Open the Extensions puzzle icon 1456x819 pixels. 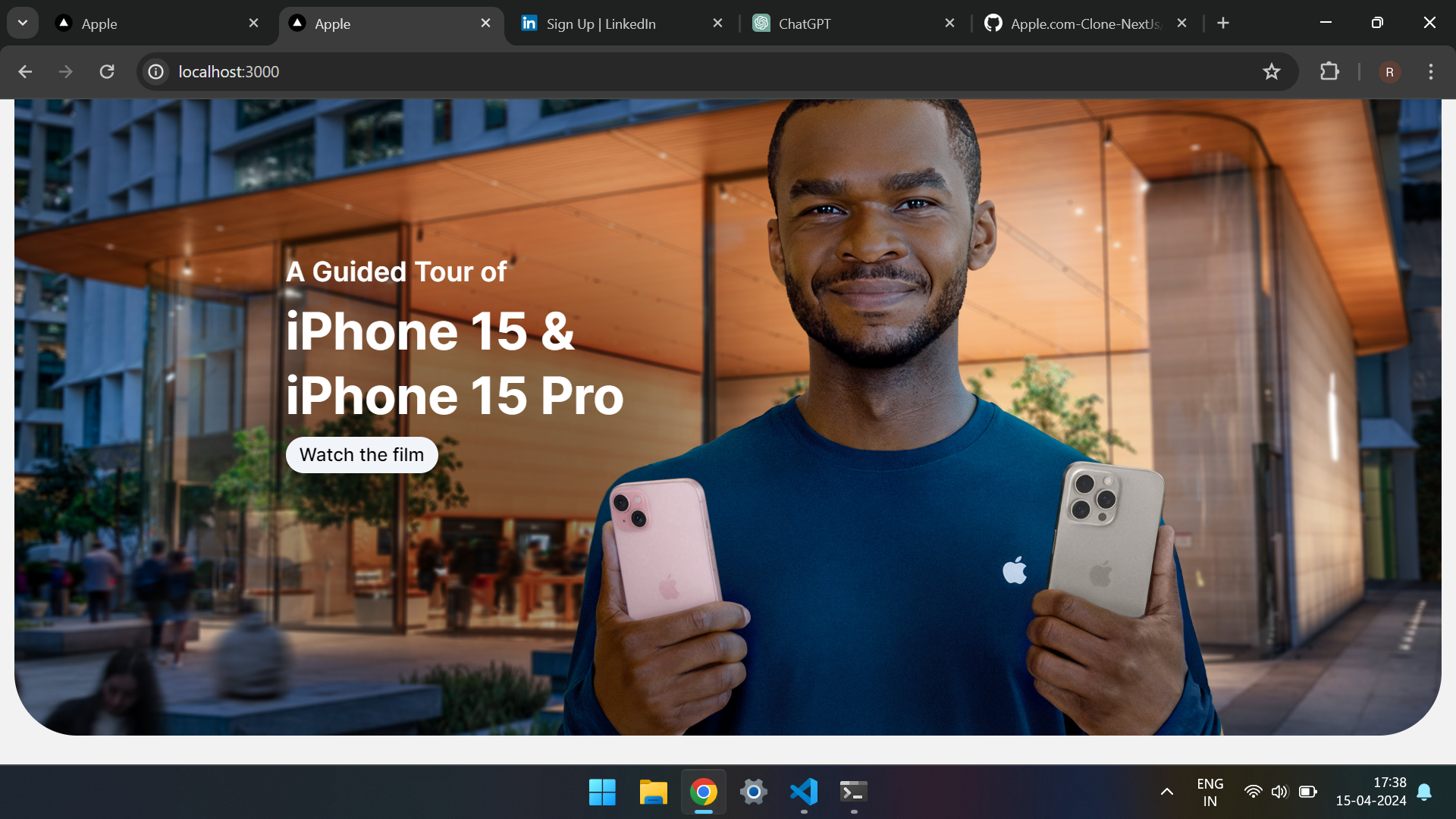(x=1329, y=71)
